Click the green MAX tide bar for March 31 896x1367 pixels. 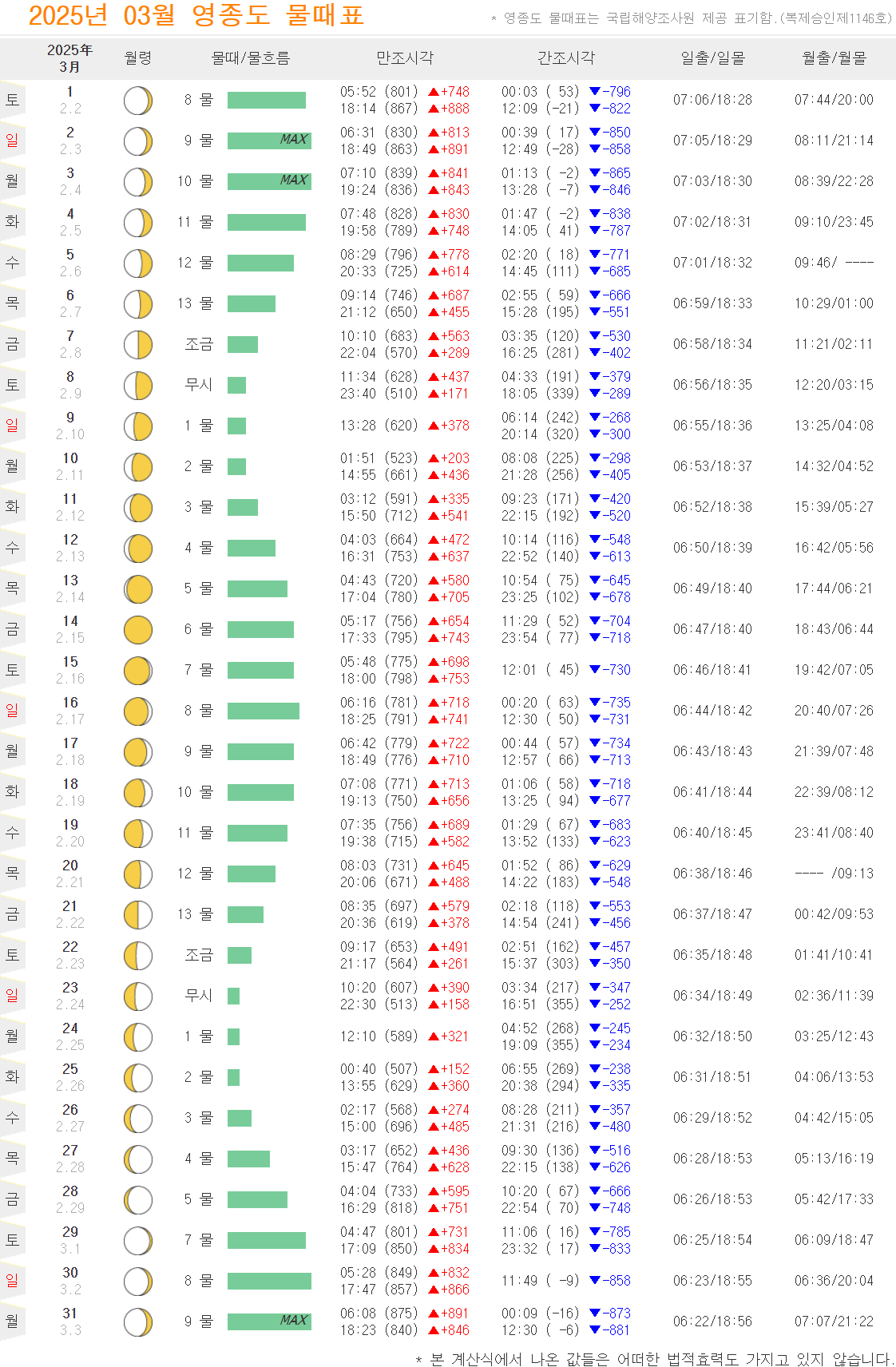[x=269, y=1321]
